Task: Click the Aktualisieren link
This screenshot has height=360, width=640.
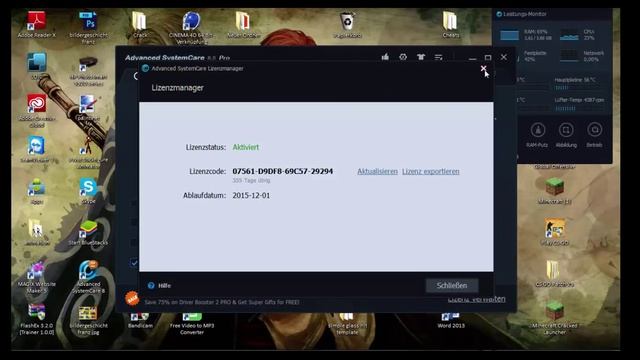Action: 377,171
